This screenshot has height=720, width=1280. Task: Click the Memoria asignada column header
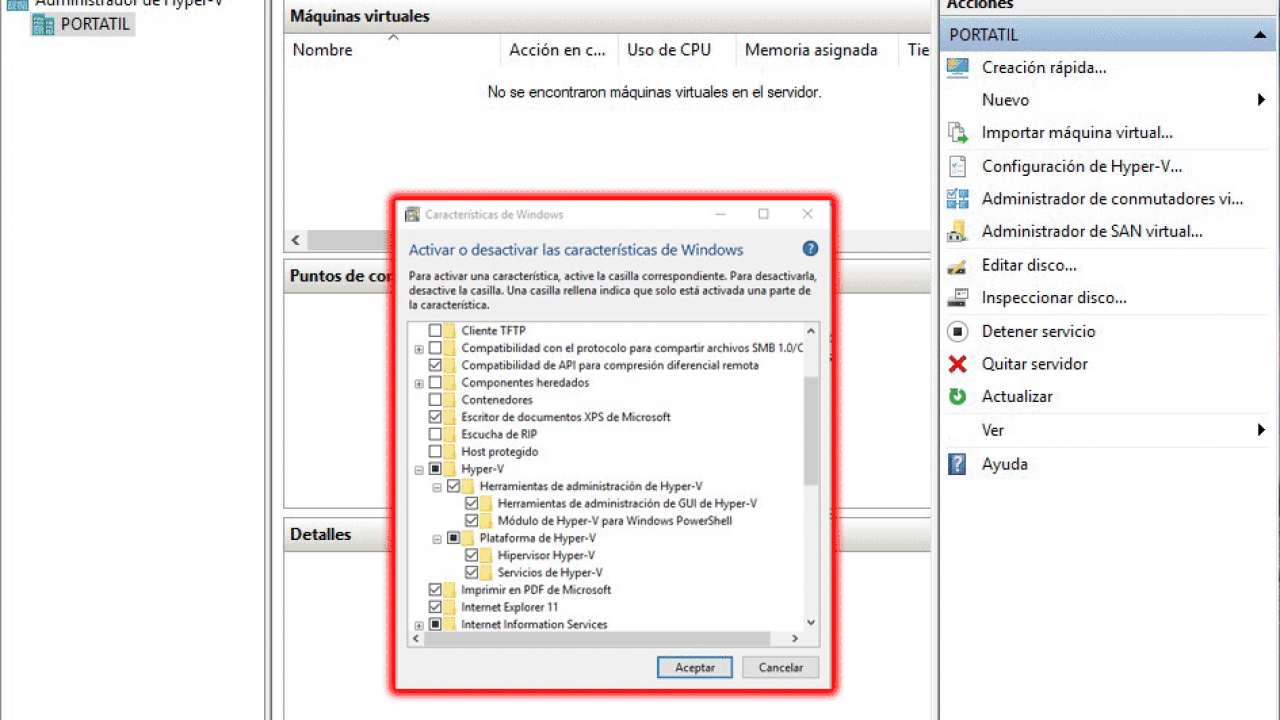(x=817, y=50)
